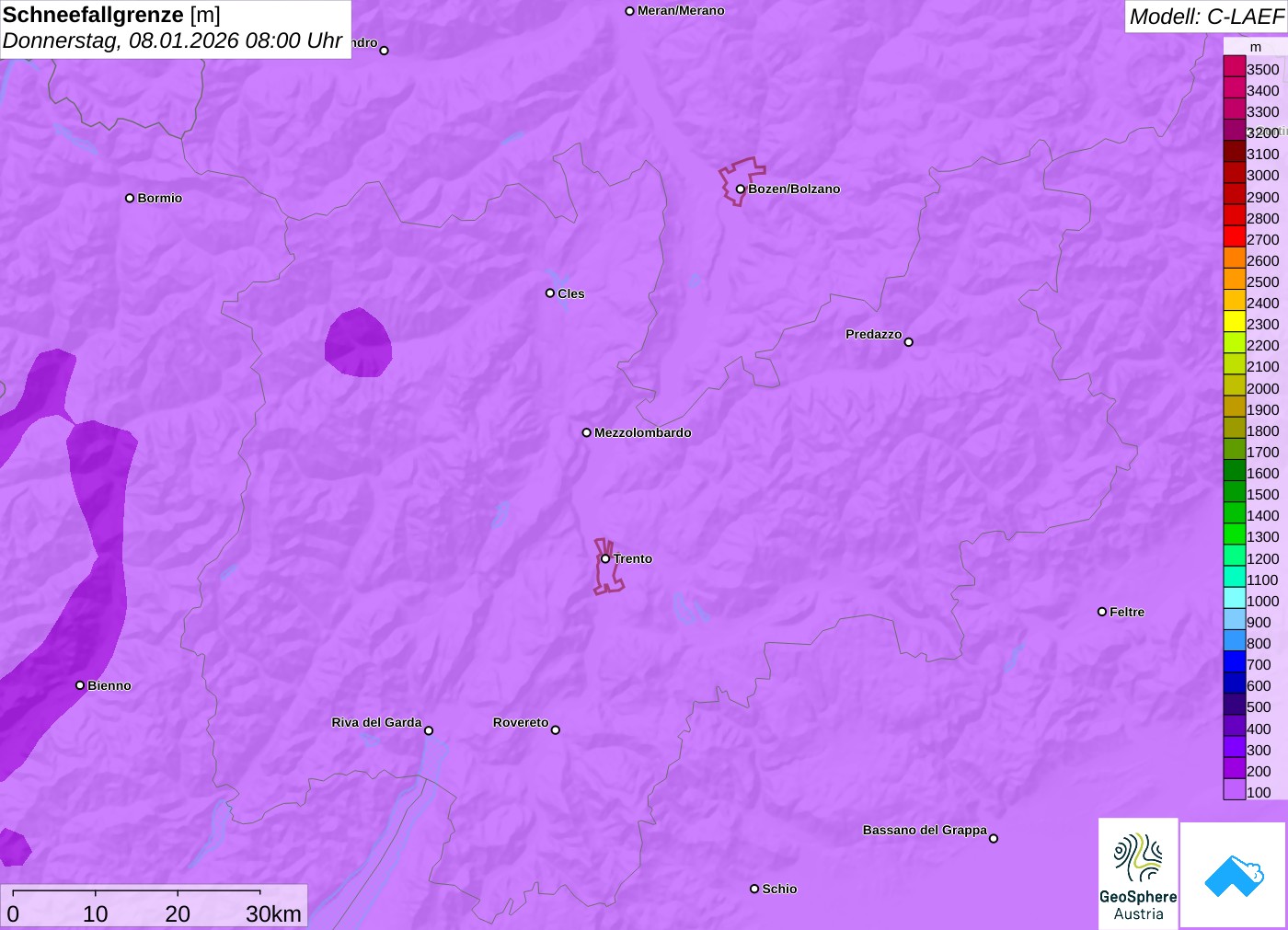Click the 'Mezzolombardo' label
1288x930 pixels.
[x=643, y=432]
